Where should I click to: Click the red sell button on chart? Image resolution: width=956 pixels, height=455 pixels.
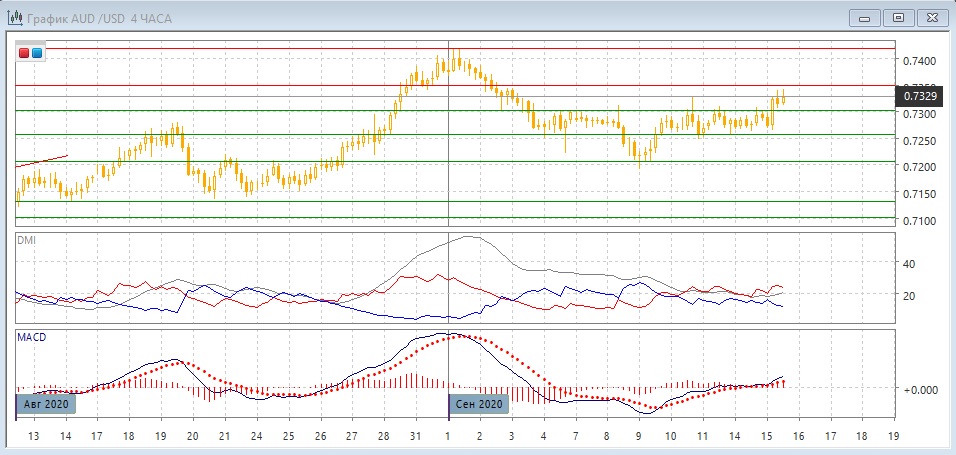point(25,52)
